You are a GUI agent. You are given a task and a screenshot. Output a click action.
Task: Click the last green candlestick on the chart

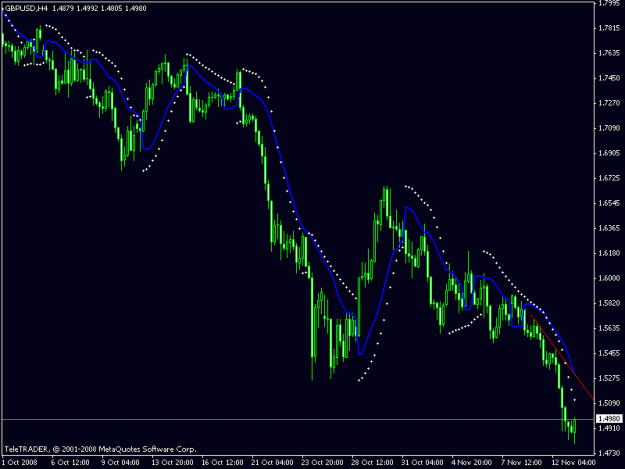point(575,430)
